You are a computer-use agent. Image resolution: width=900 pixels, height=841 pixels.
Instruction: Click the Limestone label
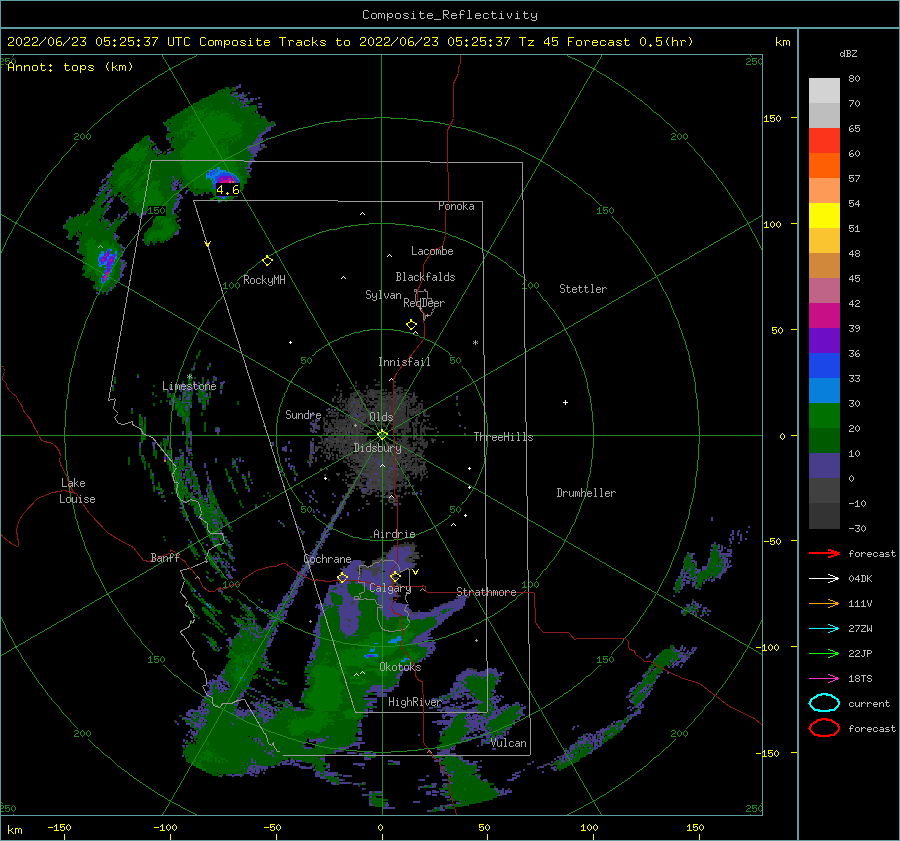tap(189, 386)
